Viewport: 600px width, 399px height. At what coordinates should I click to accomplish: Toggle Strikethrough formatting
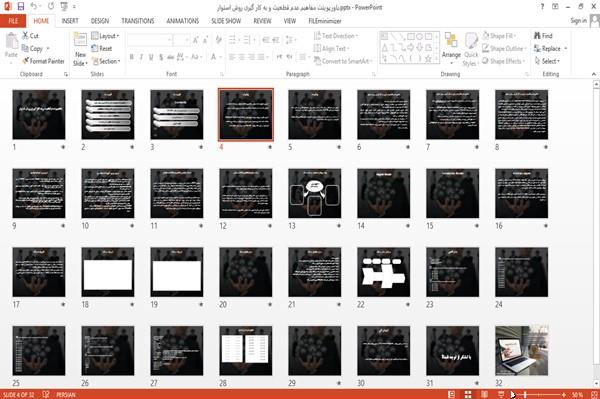[171, 57]
